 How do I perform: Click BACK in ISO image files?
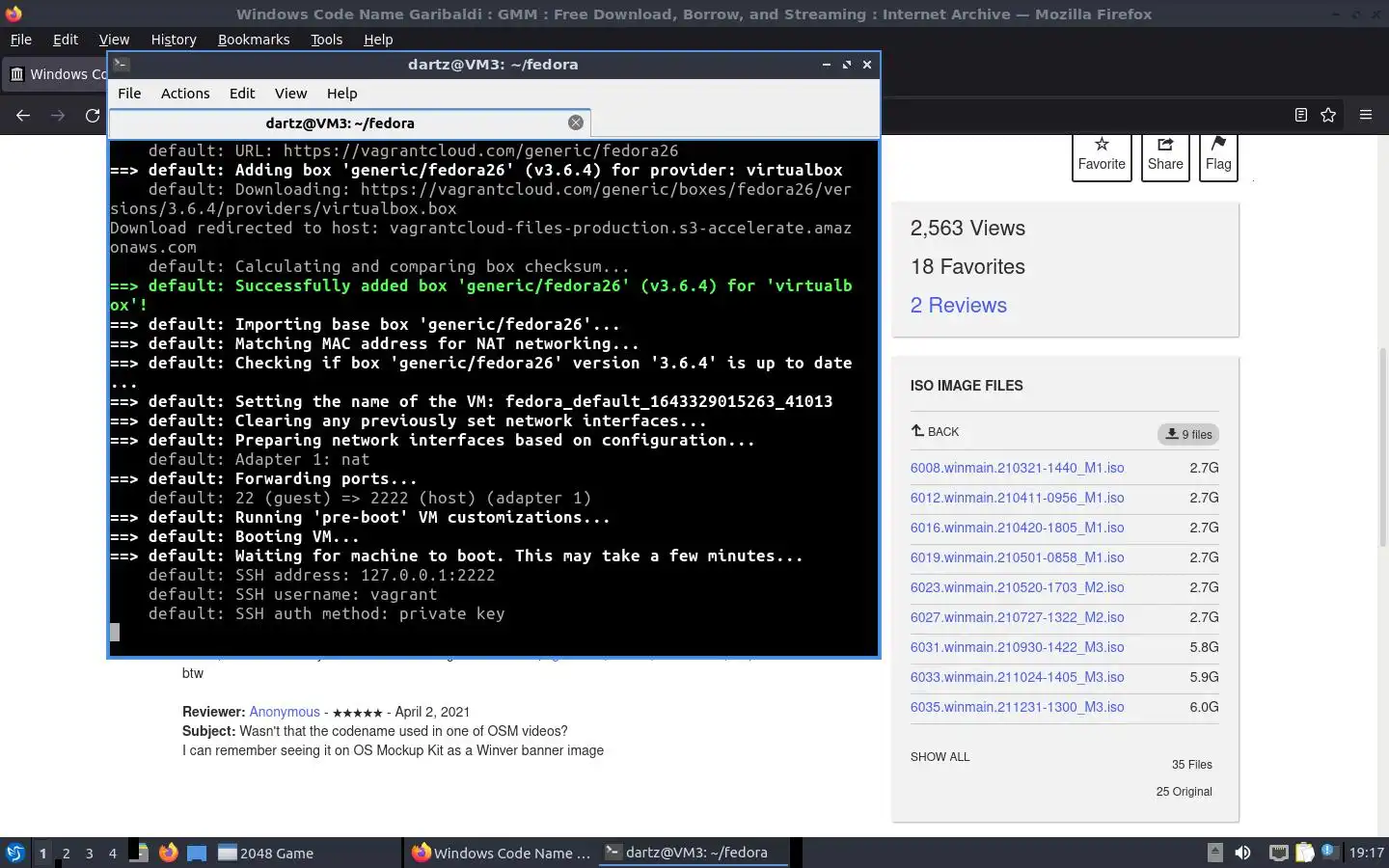coord(935,431)
